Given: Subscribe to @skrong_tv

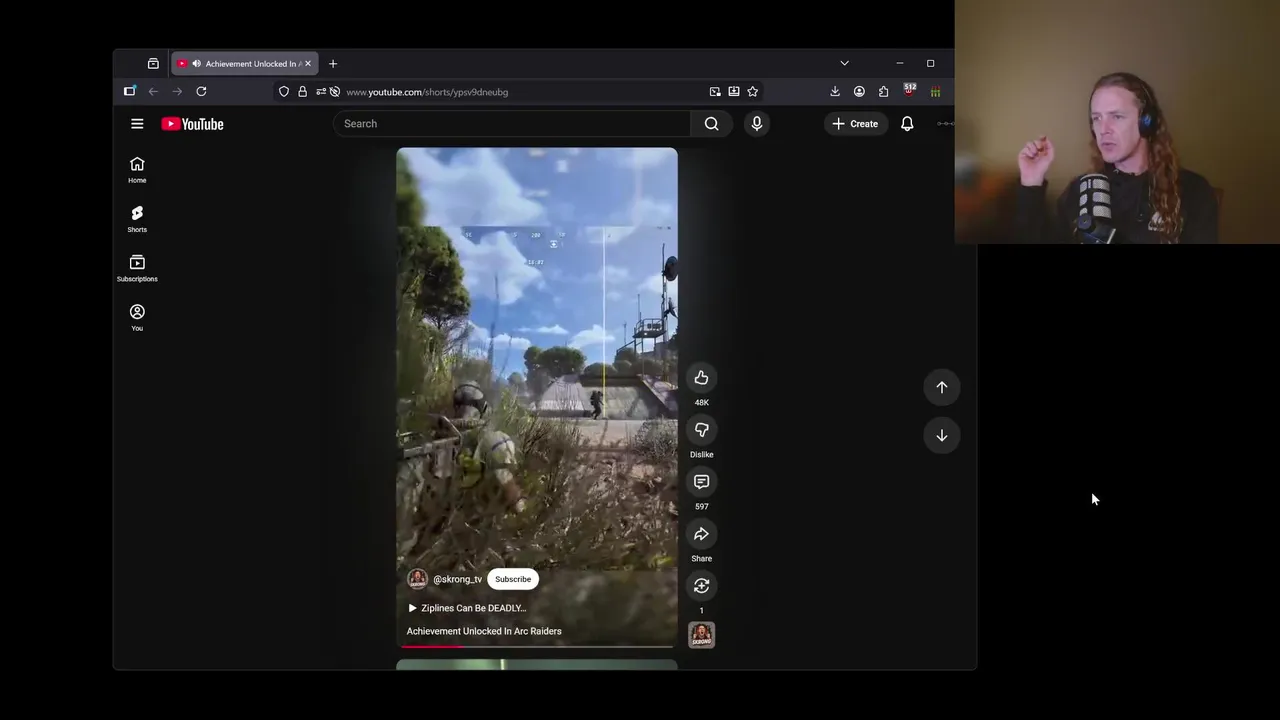Looking at the screenshot, I should (513, 579).
